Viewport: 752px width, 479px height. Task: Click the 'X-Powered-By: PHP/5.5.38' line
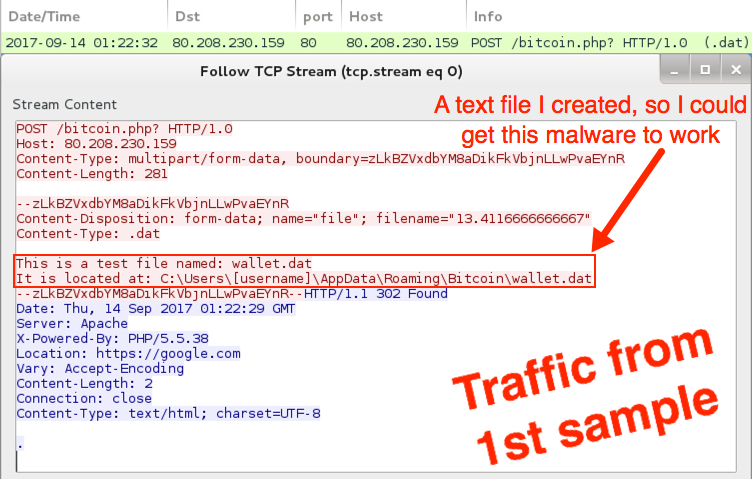(x=112, y=339)
